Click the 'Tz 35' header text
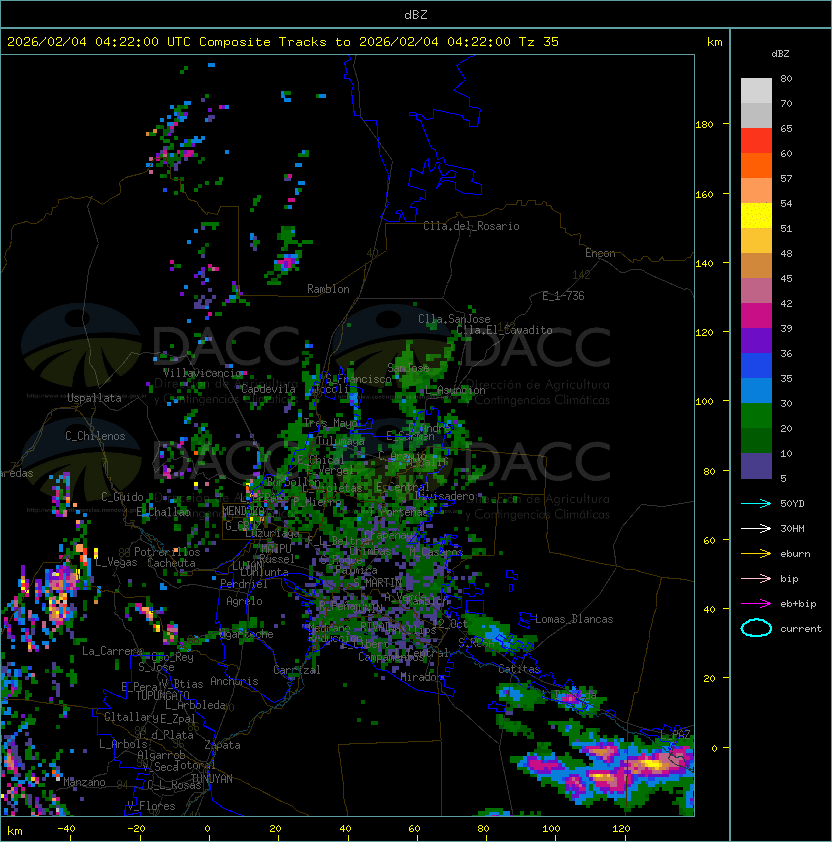The height and width of the screenshot is (842, 832). tap(539, 42)
